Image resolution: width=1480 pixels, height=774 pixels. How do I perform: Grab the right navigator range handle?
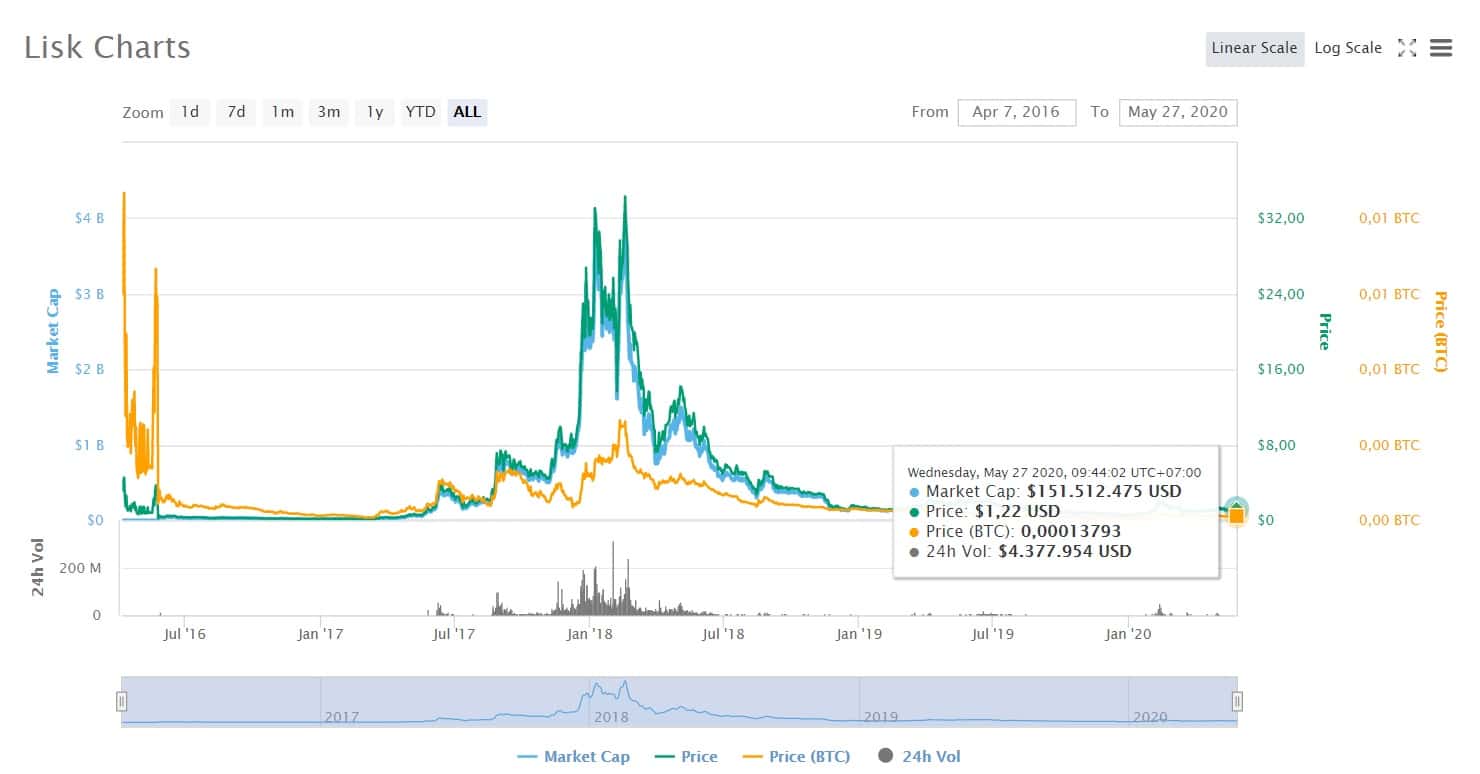tap(1237, 701)
